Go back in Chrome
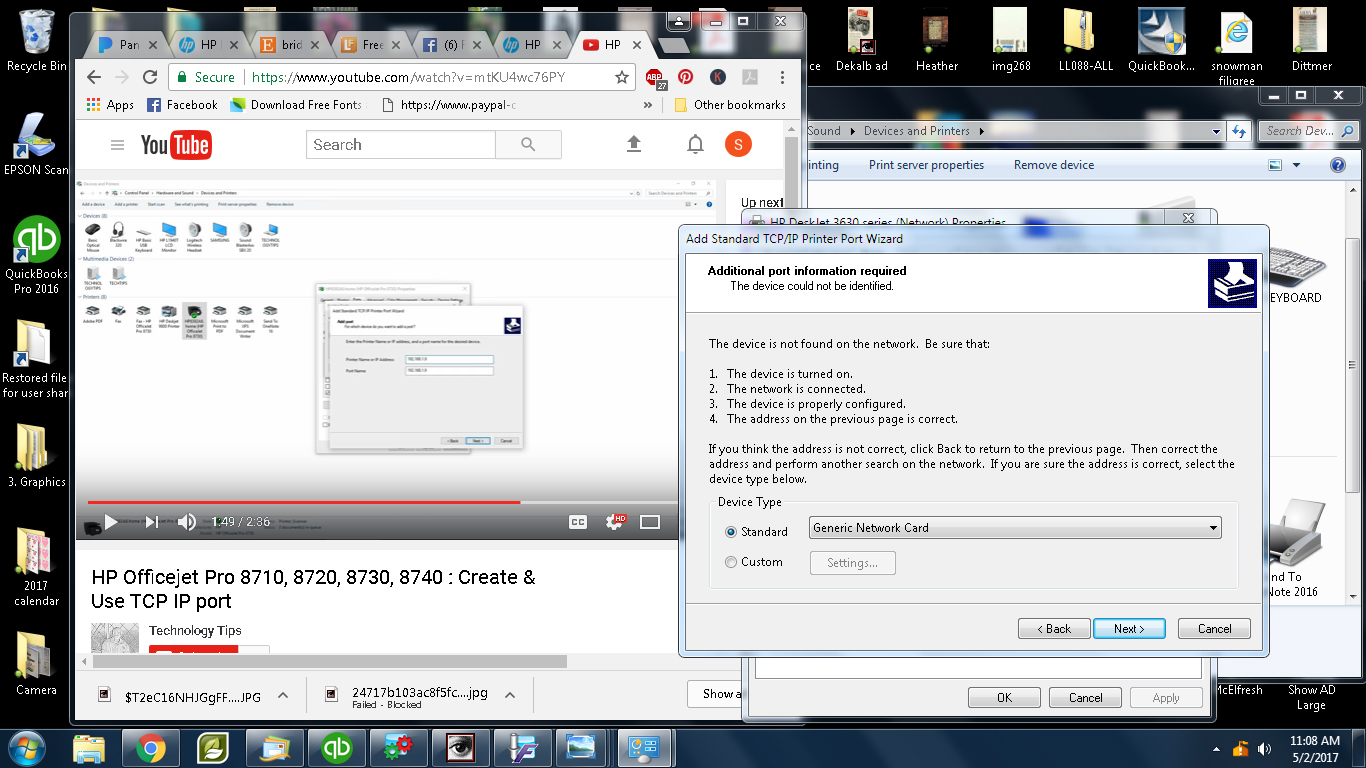The width and height of the screenshot is (1366, 768). (94, 77)
